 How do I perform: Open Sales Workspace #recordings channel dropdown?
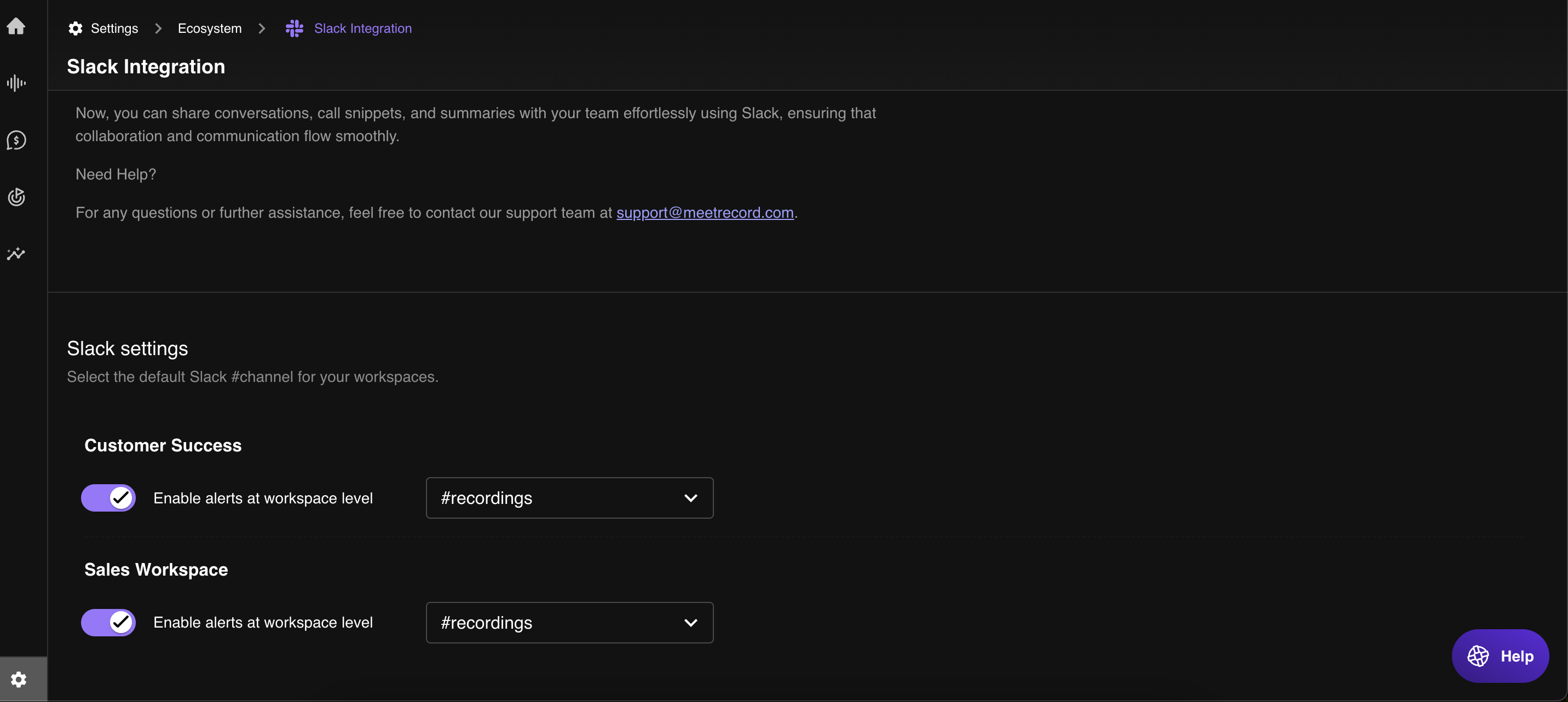[569, 622]
